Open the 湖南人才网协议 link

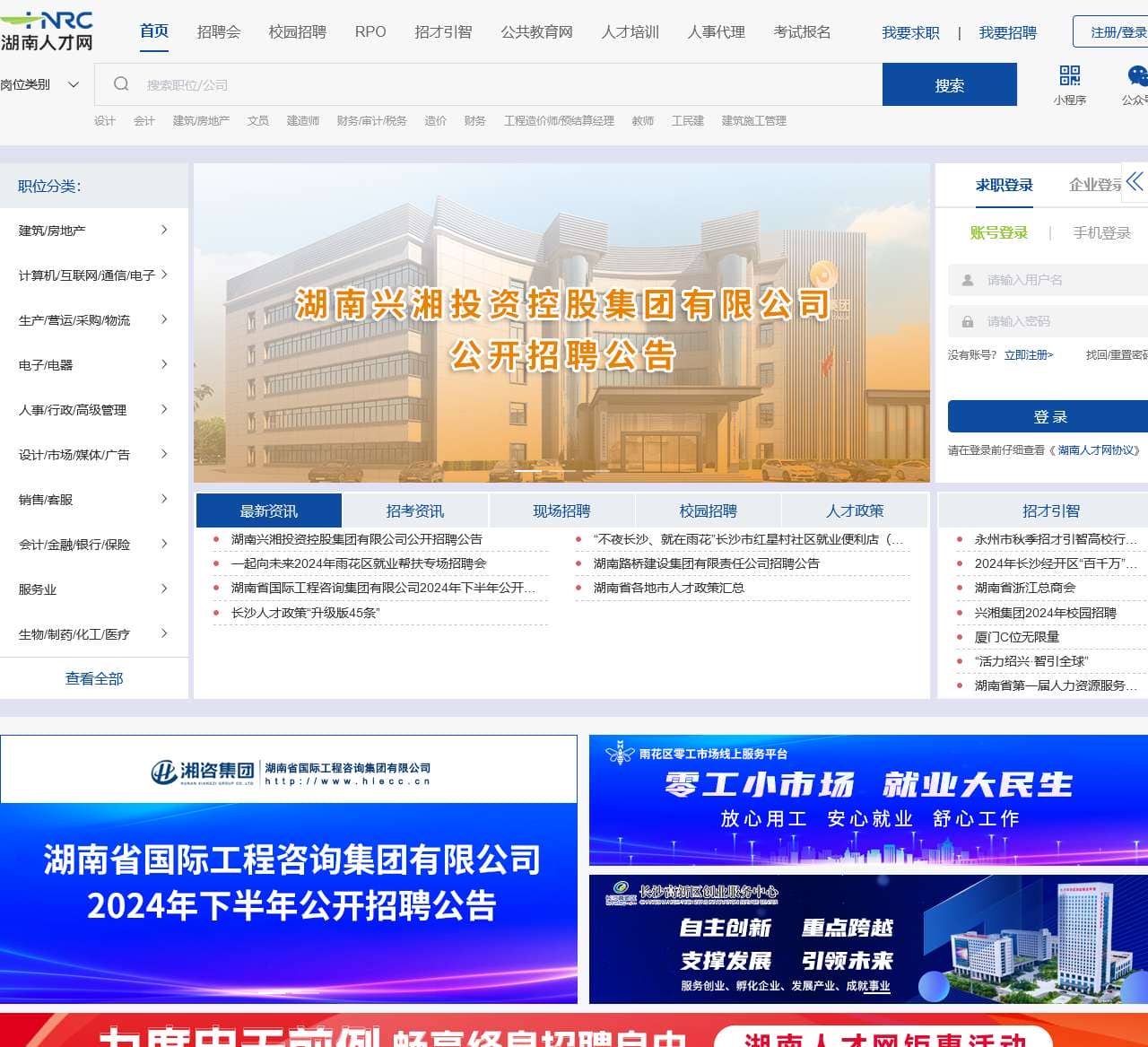1098,449
